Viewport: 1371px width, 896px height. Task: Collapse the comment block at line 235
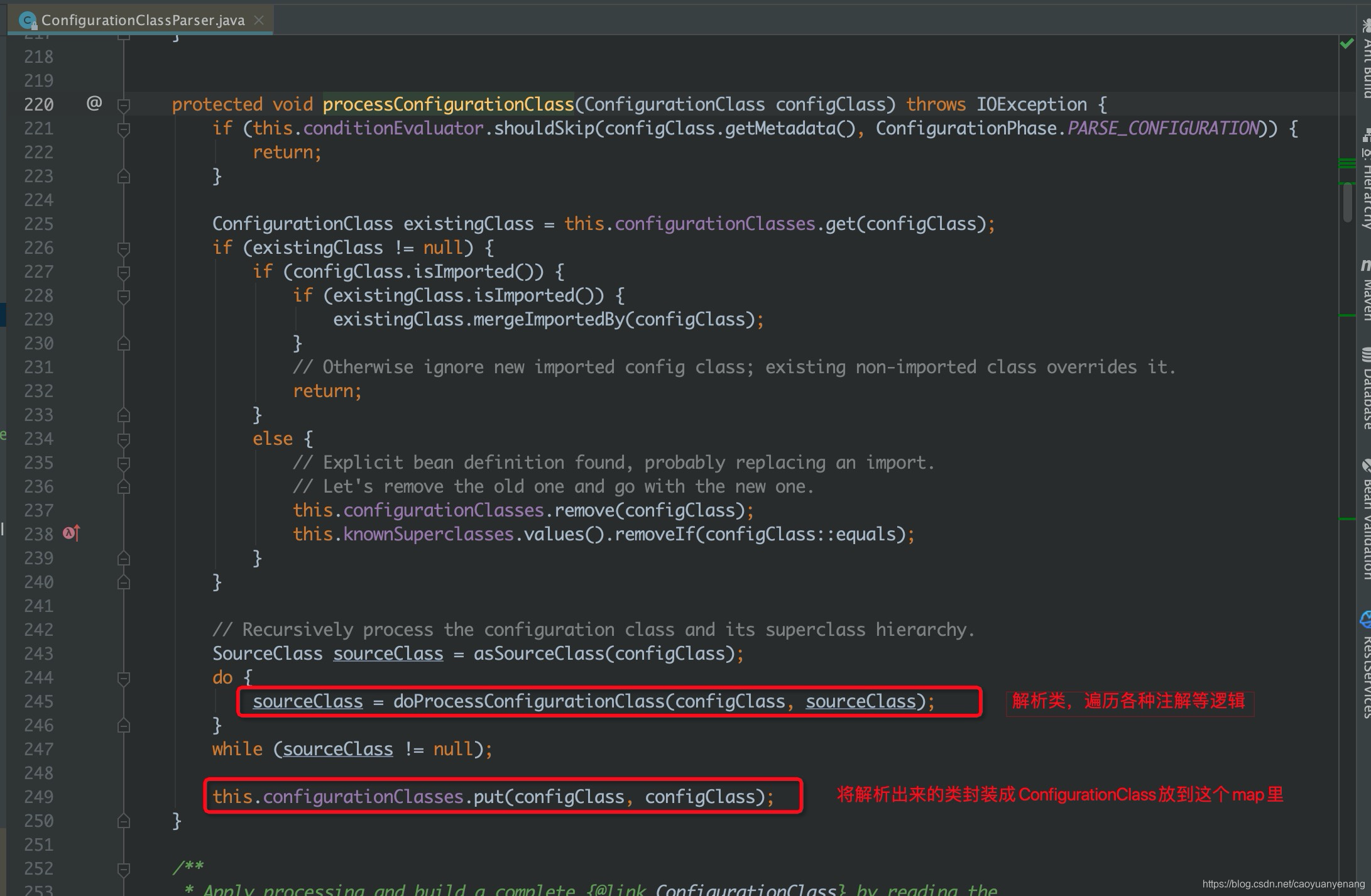coord(124,463)
